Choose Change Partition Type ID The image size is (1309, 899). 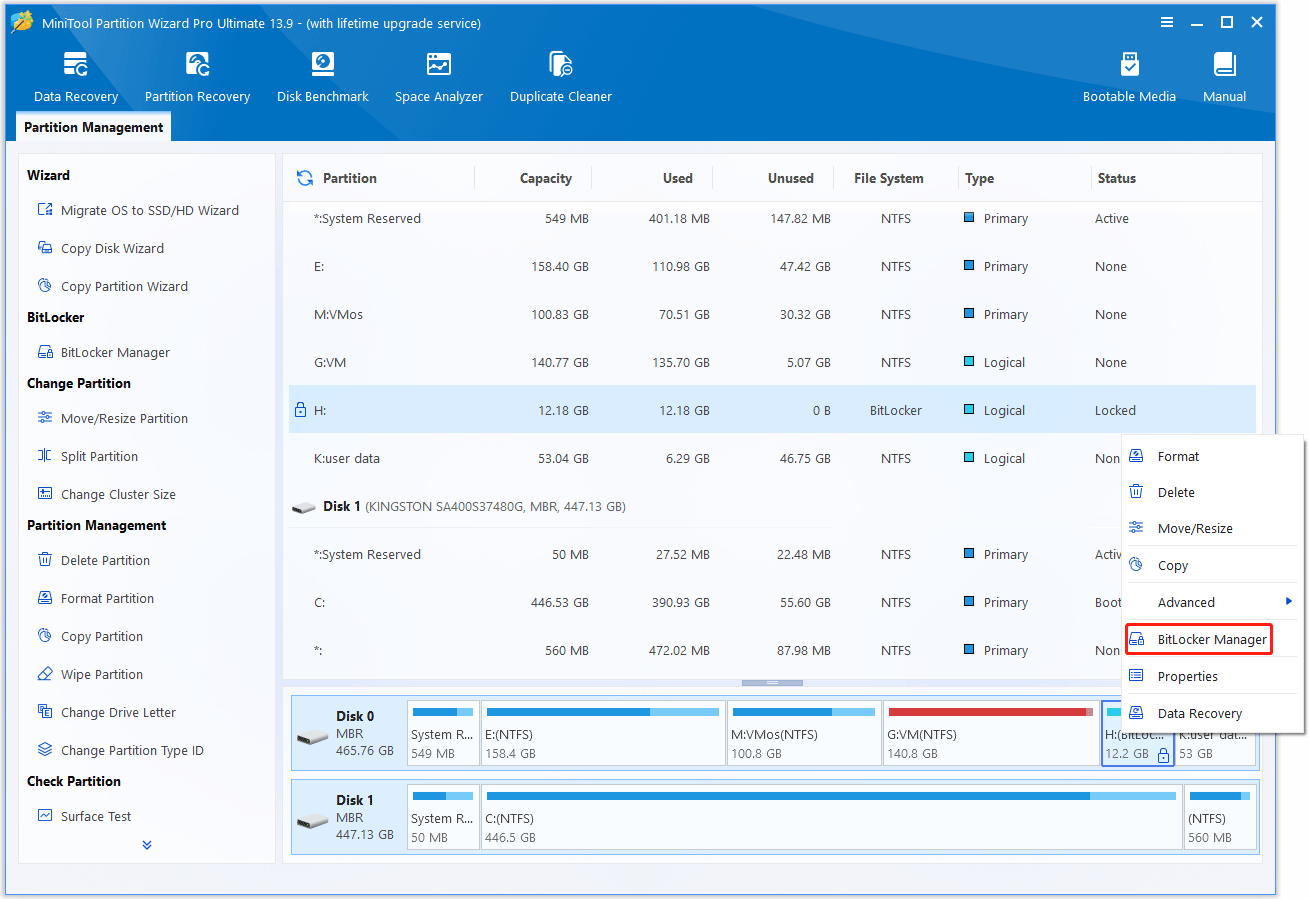(120, 750)
